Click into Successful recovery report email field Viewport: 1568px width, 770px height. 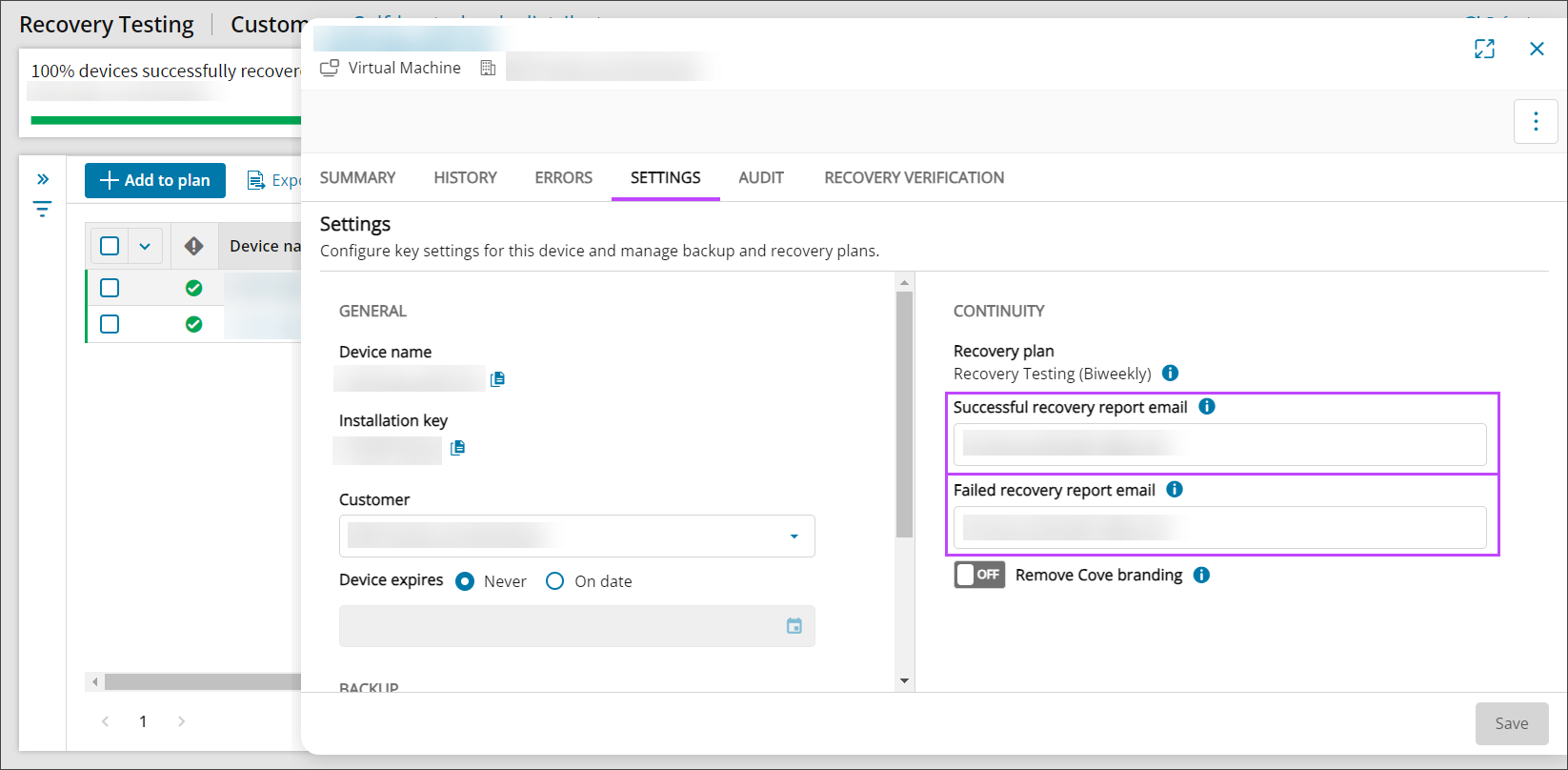1219,444
